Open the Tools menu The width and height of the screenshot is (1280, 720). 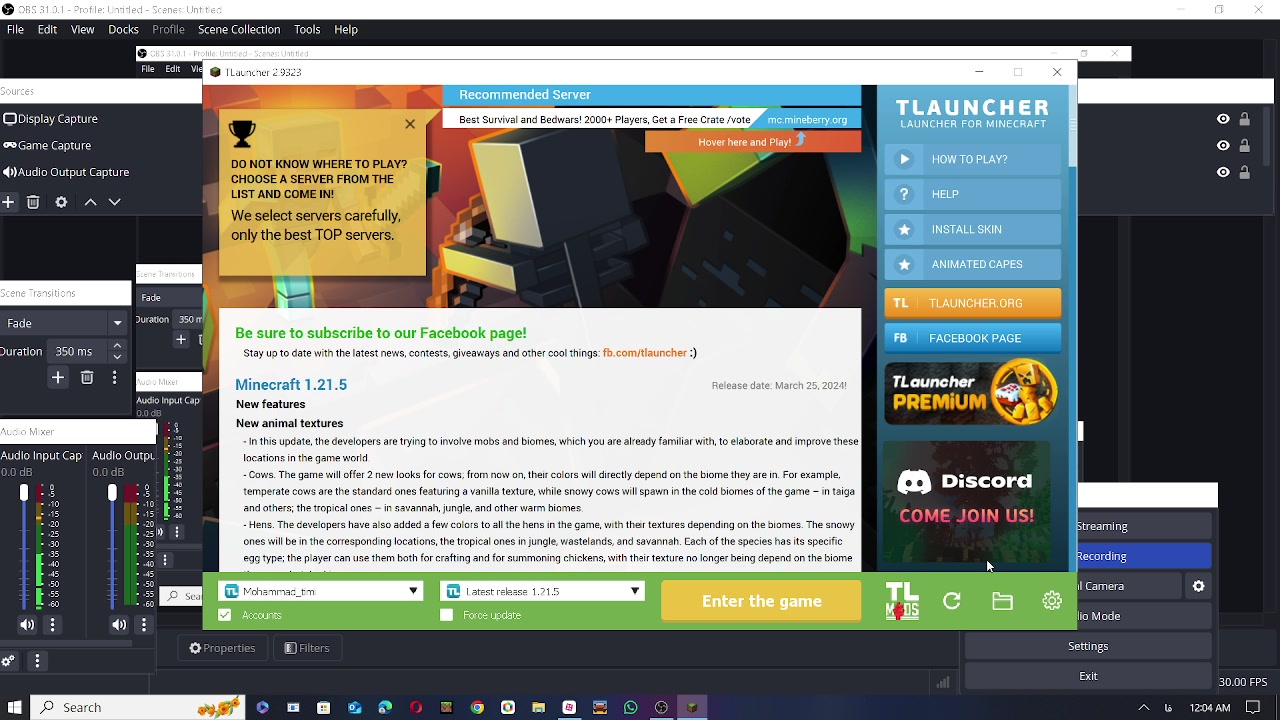point(307,29)
